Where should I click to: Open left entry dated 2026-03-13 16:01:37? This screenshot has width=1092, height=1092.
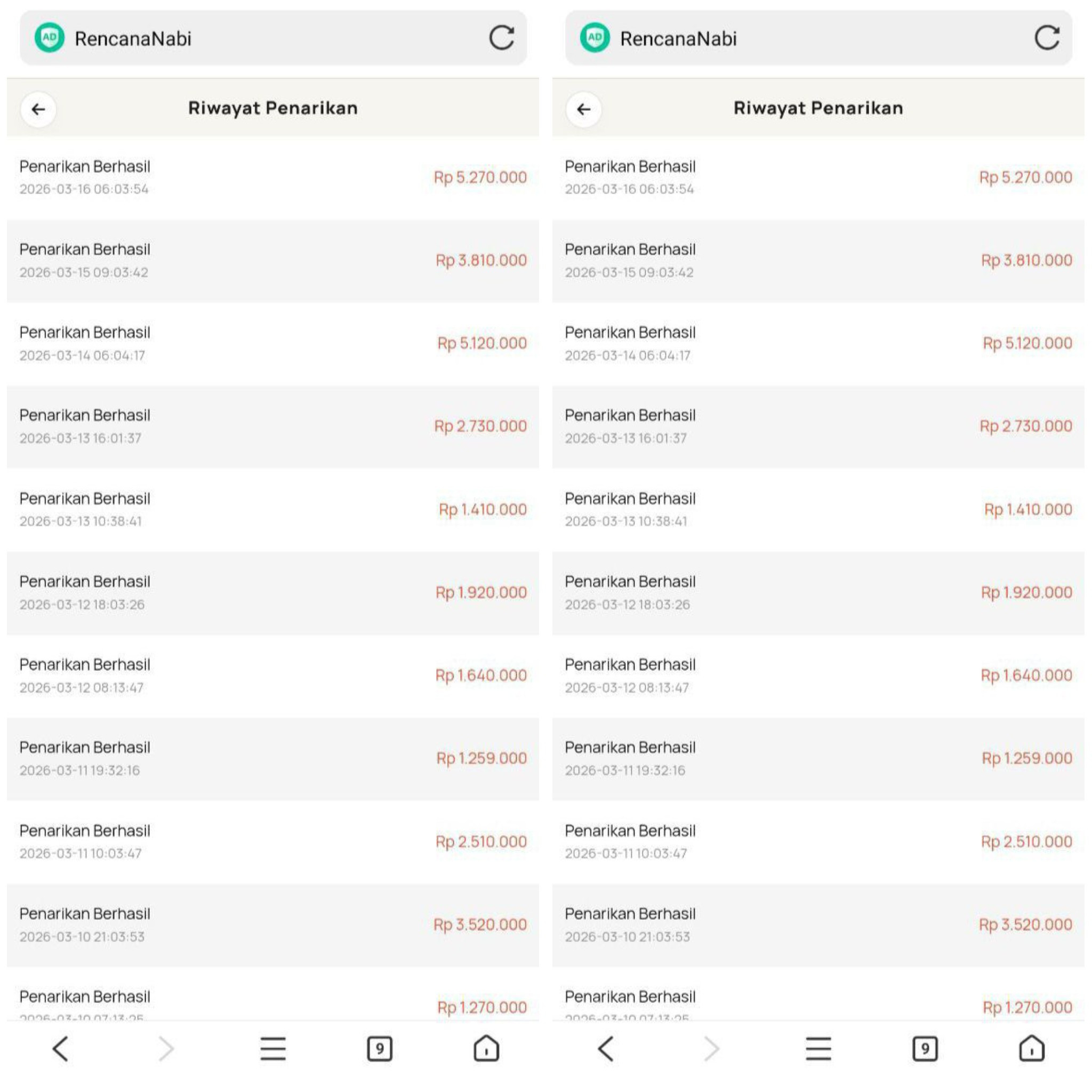[273, 427]
